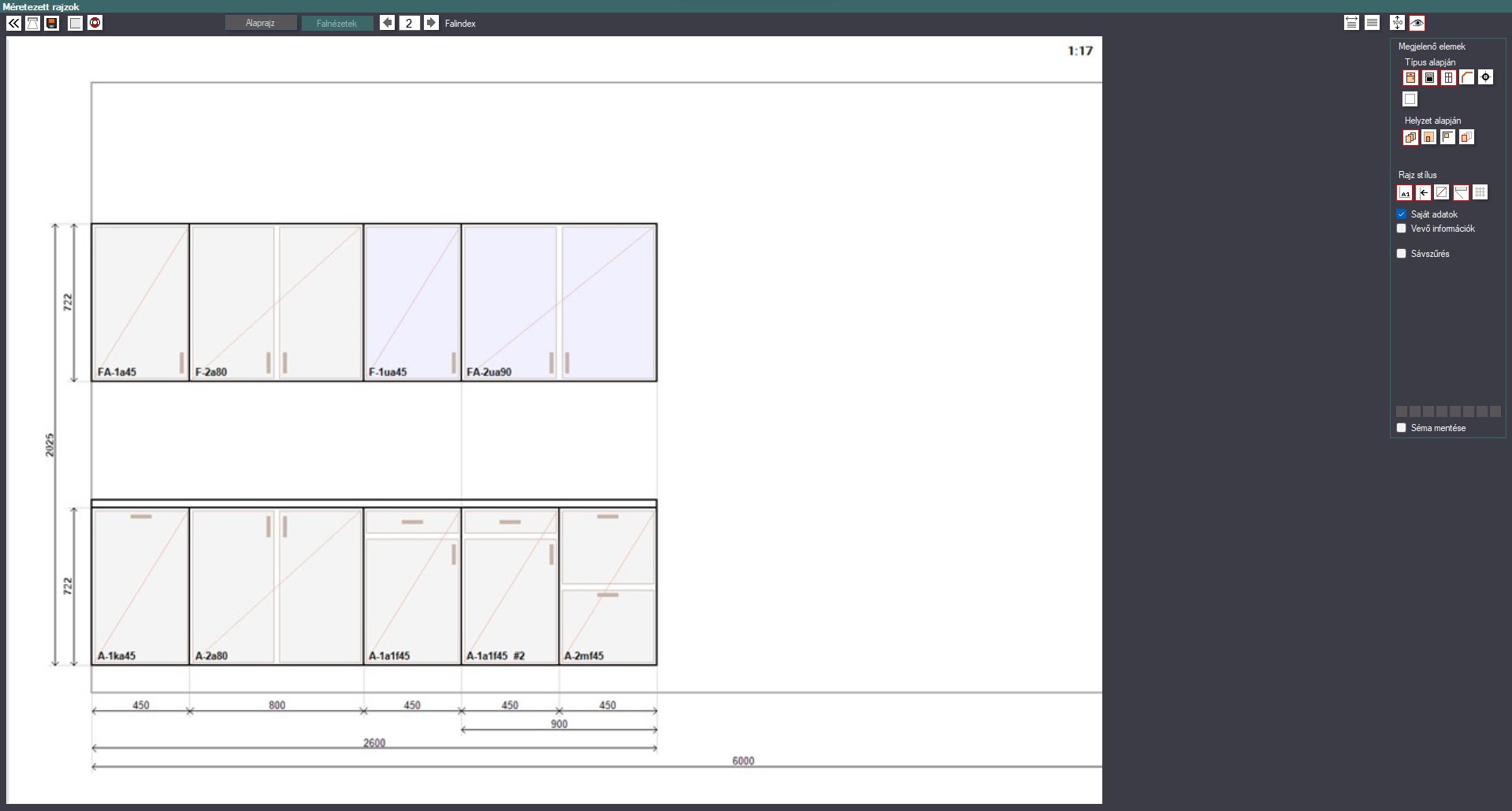
Task: Switch to the Alaprajz tab
Action: 260,23
